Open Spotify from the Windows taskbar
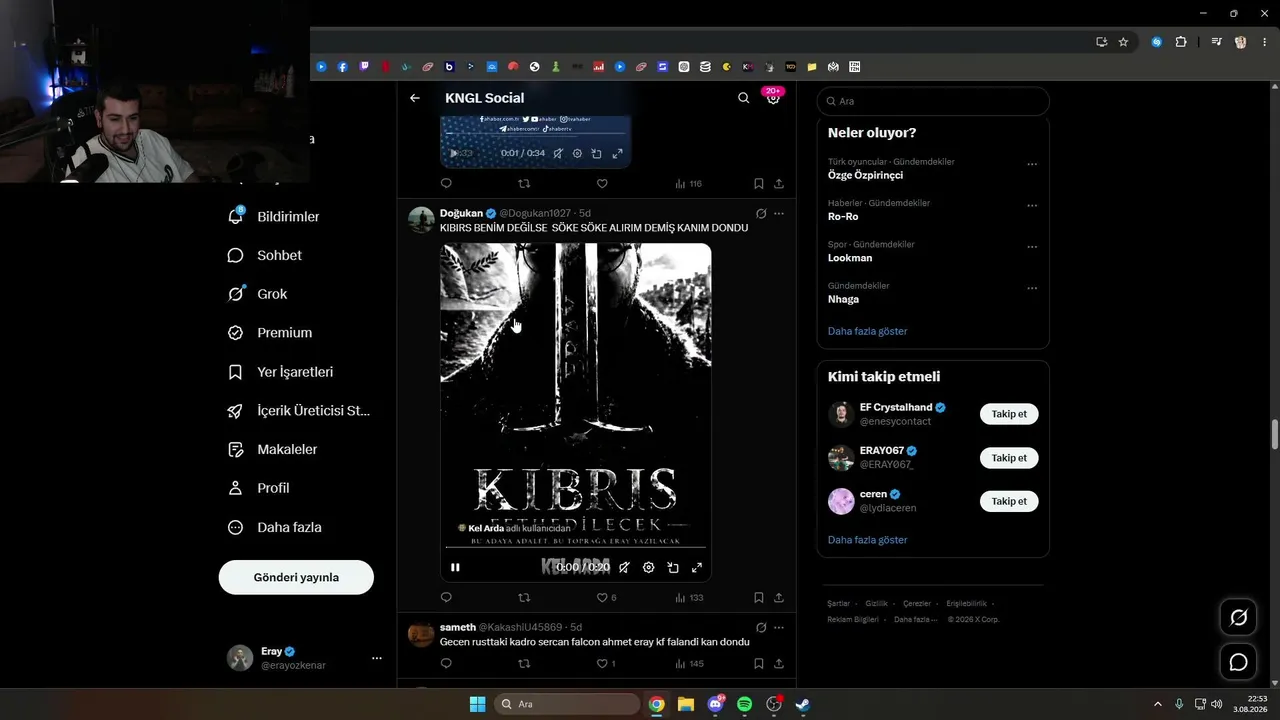Image resolution: width=1280 pixels, height=720 pixels. click(744, 704)
